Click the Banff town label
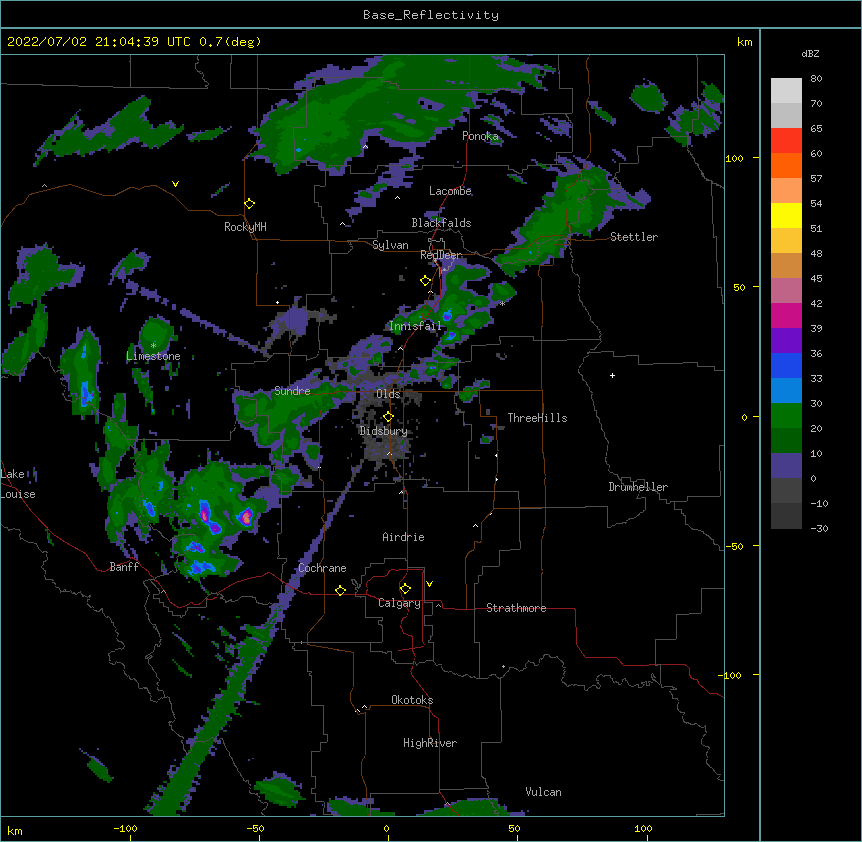862x842 pixels. click(124, 567)
